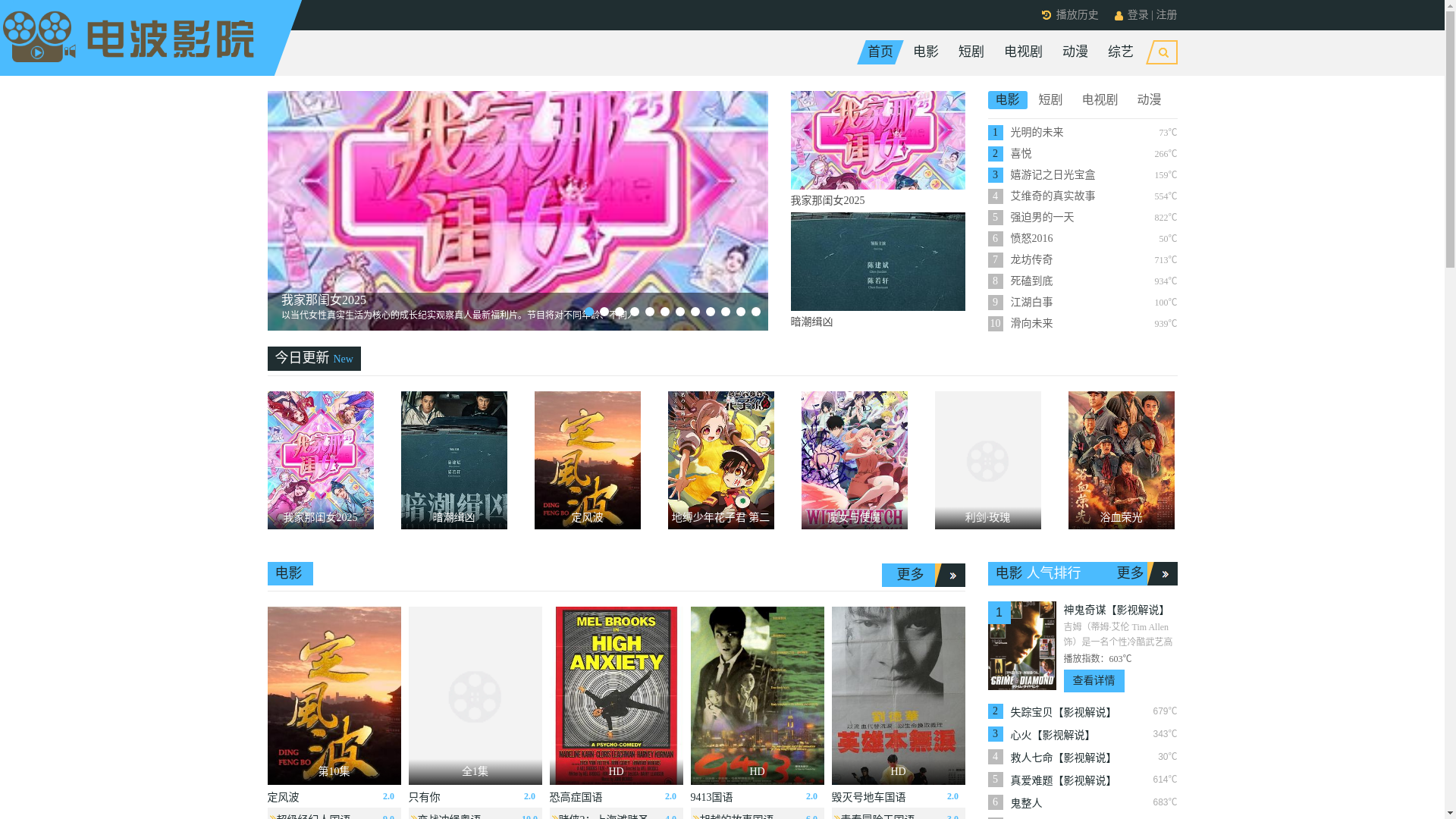Viewport: 1456px width, 819px height.
Task: Go to 首页 in navigation
Action: 880,52
